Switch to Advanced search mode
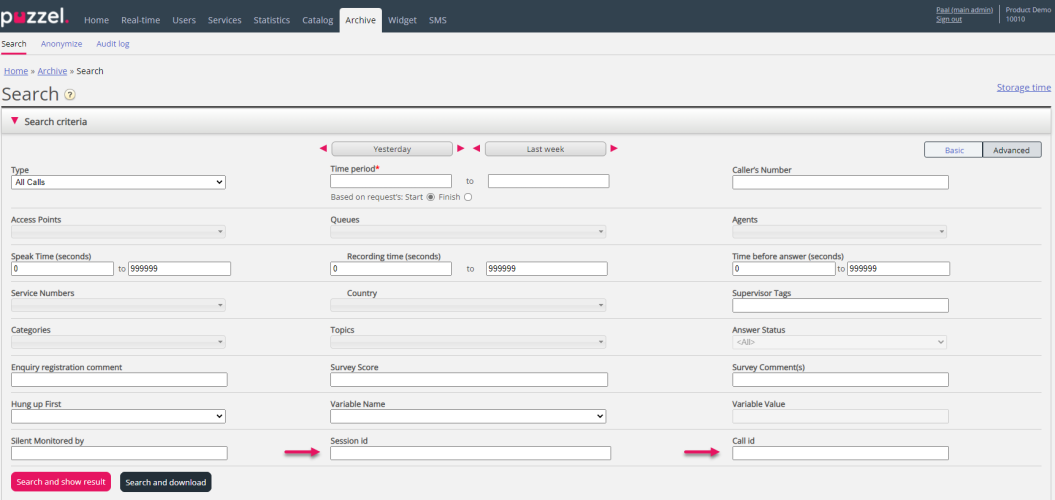 pos(1011,150)
